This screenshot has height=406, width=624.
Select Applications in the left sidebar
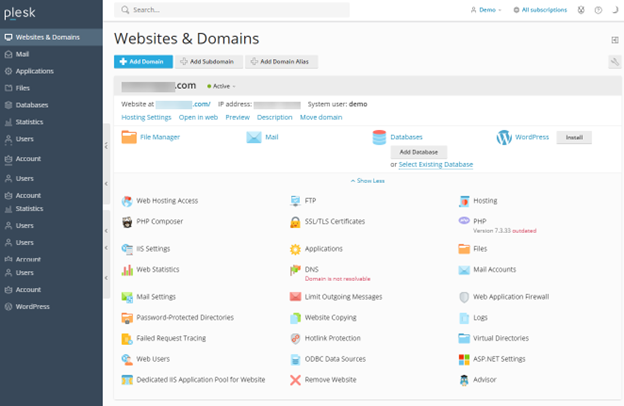[x=34, y=71]
